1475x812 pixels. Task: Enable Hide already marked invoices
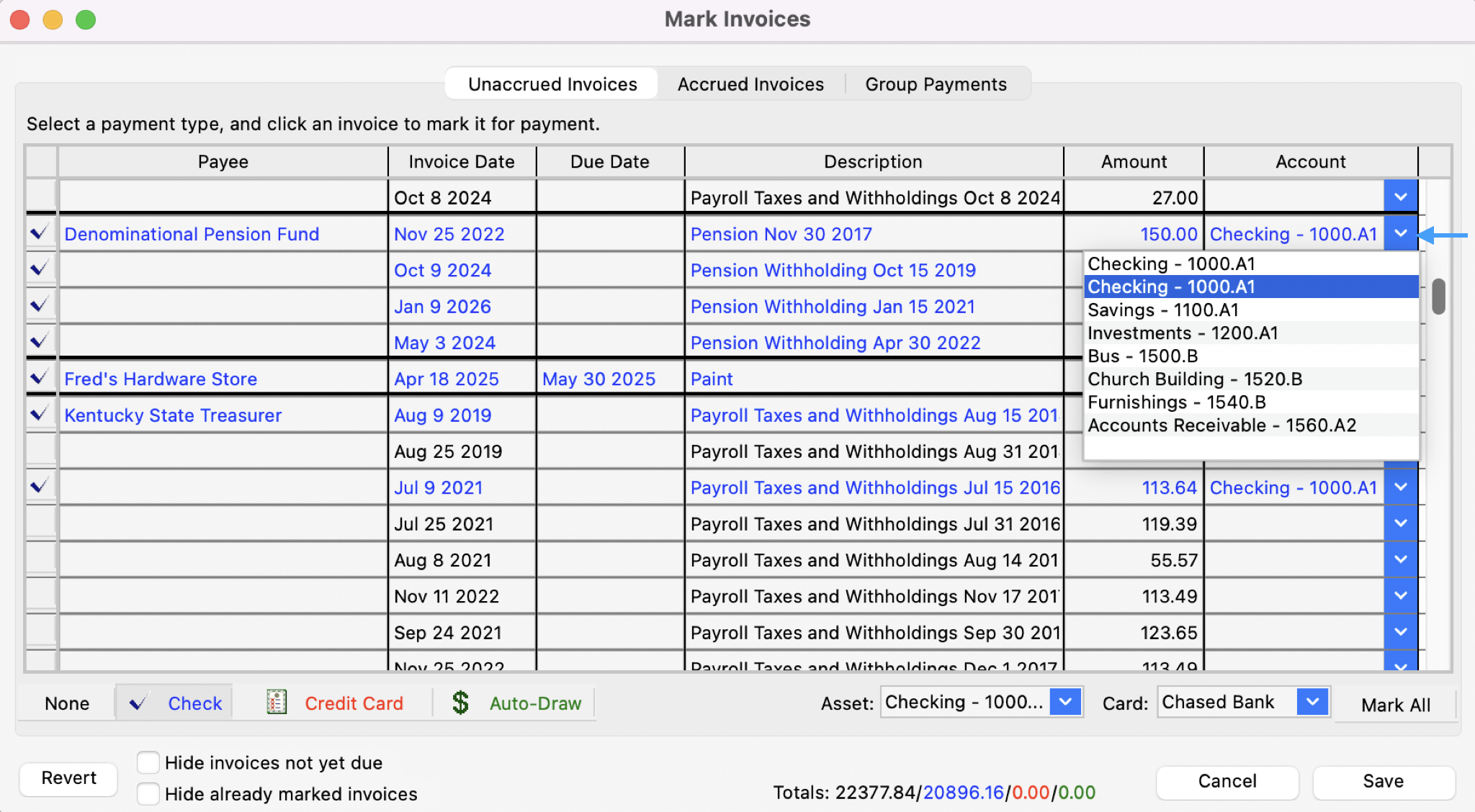click(148, 793)
